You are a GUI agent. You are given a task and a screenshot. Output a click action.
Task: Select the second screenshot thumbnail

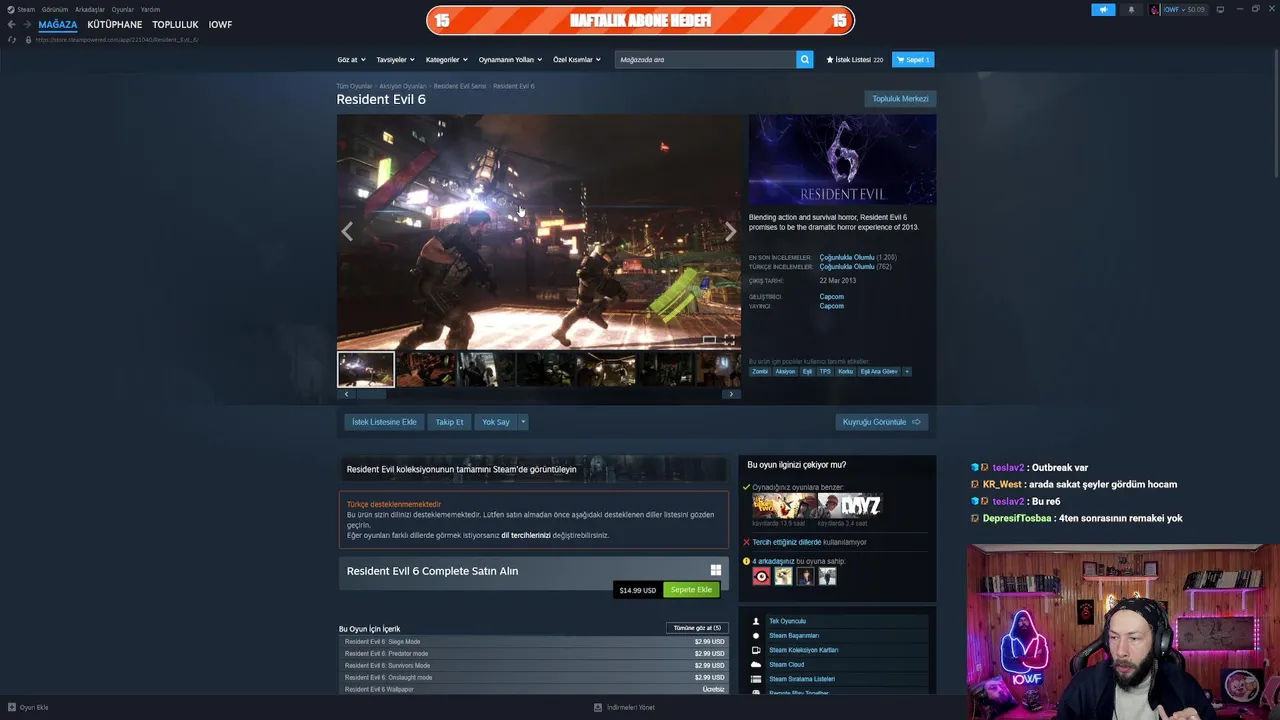(425, 369)
